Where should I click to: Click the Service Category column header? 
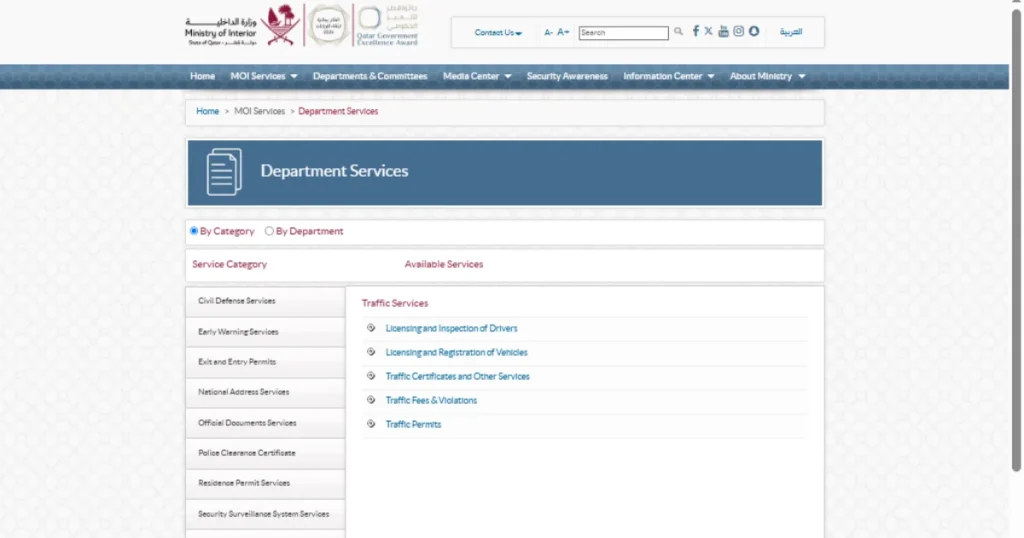[229, 264]
